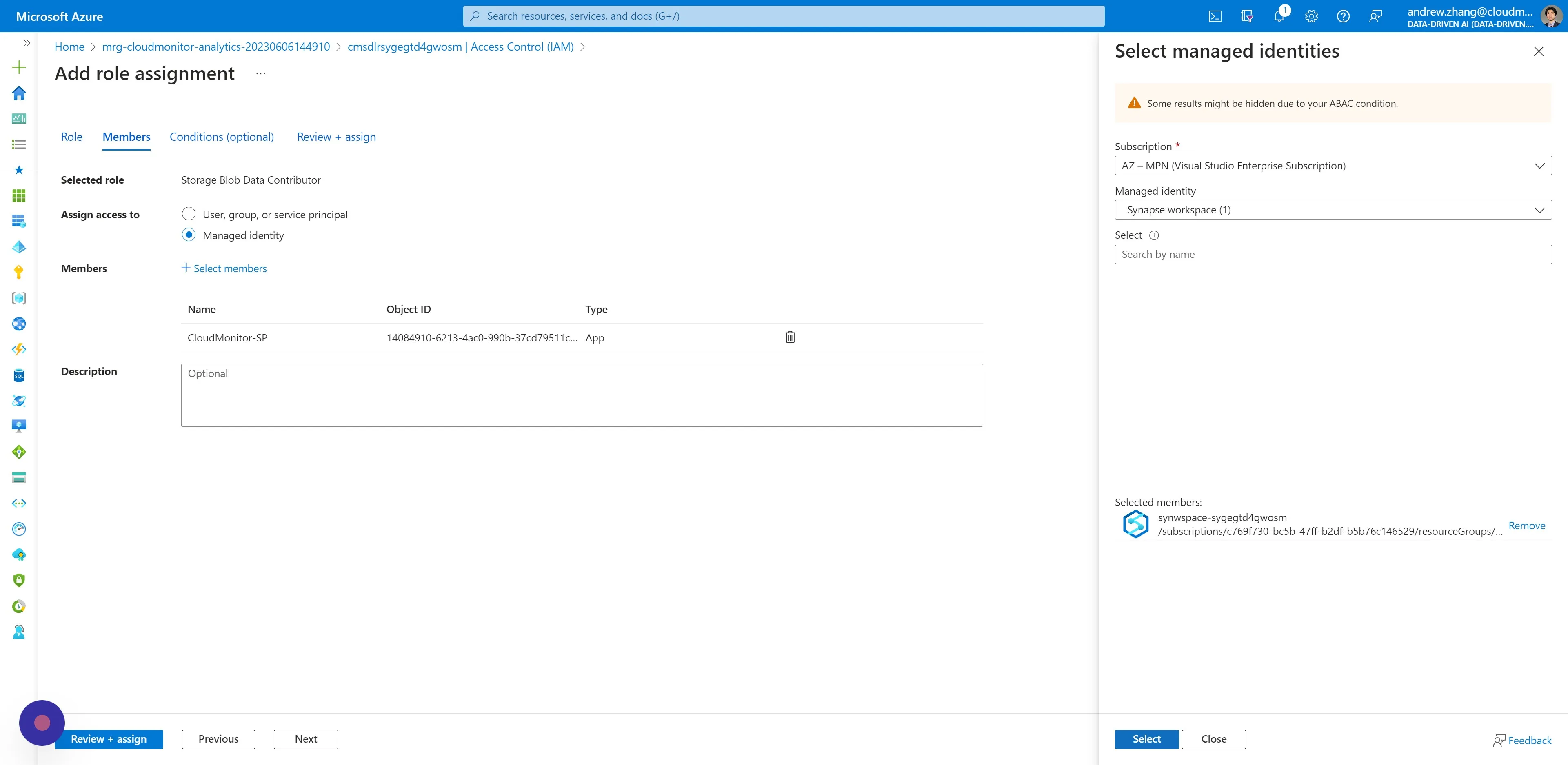The width and height of the screenshot is (1568, 765).
Task: Click the Previous button
Action: click(218, 739)
